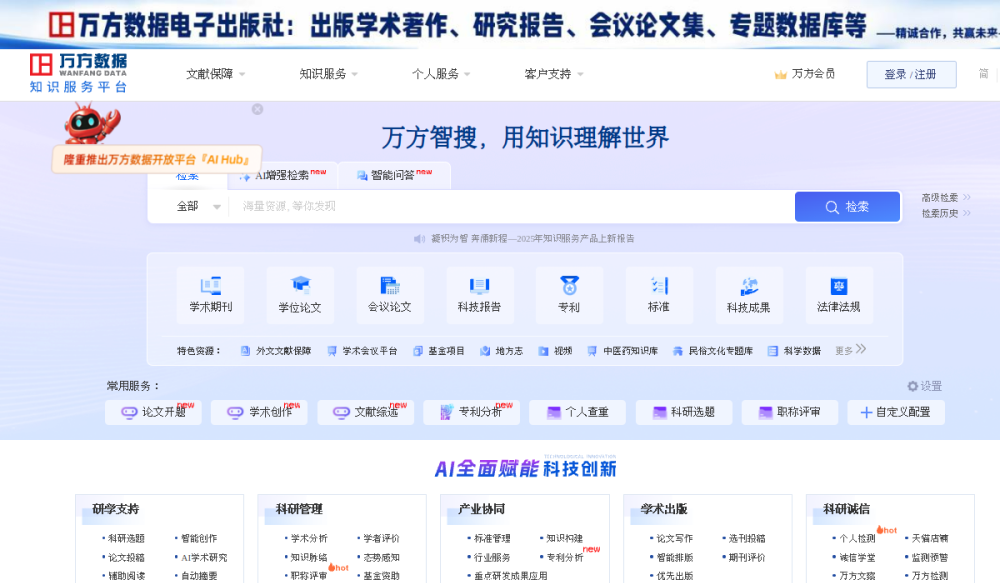The image size is (1000, 583).
Task: Open 标准管理 under 产业协同
Action: (x=492, y=538)
